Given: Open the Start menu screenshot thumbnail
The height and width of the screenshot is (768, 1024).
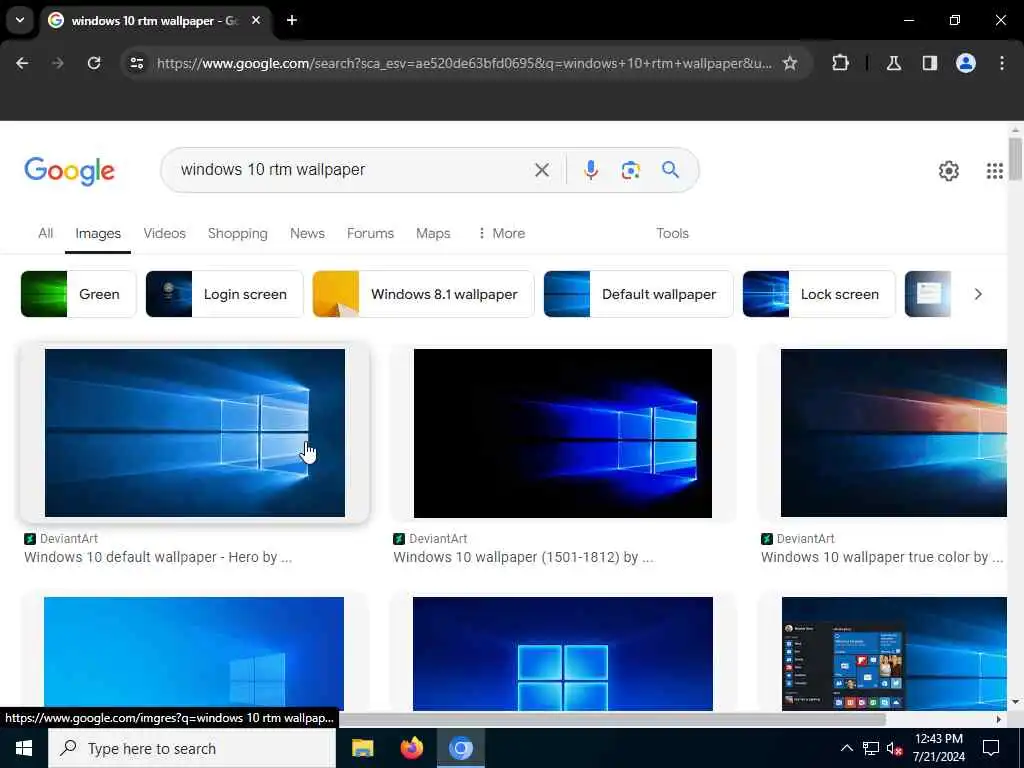Looking at the screenshot, I should coord(894,653).
